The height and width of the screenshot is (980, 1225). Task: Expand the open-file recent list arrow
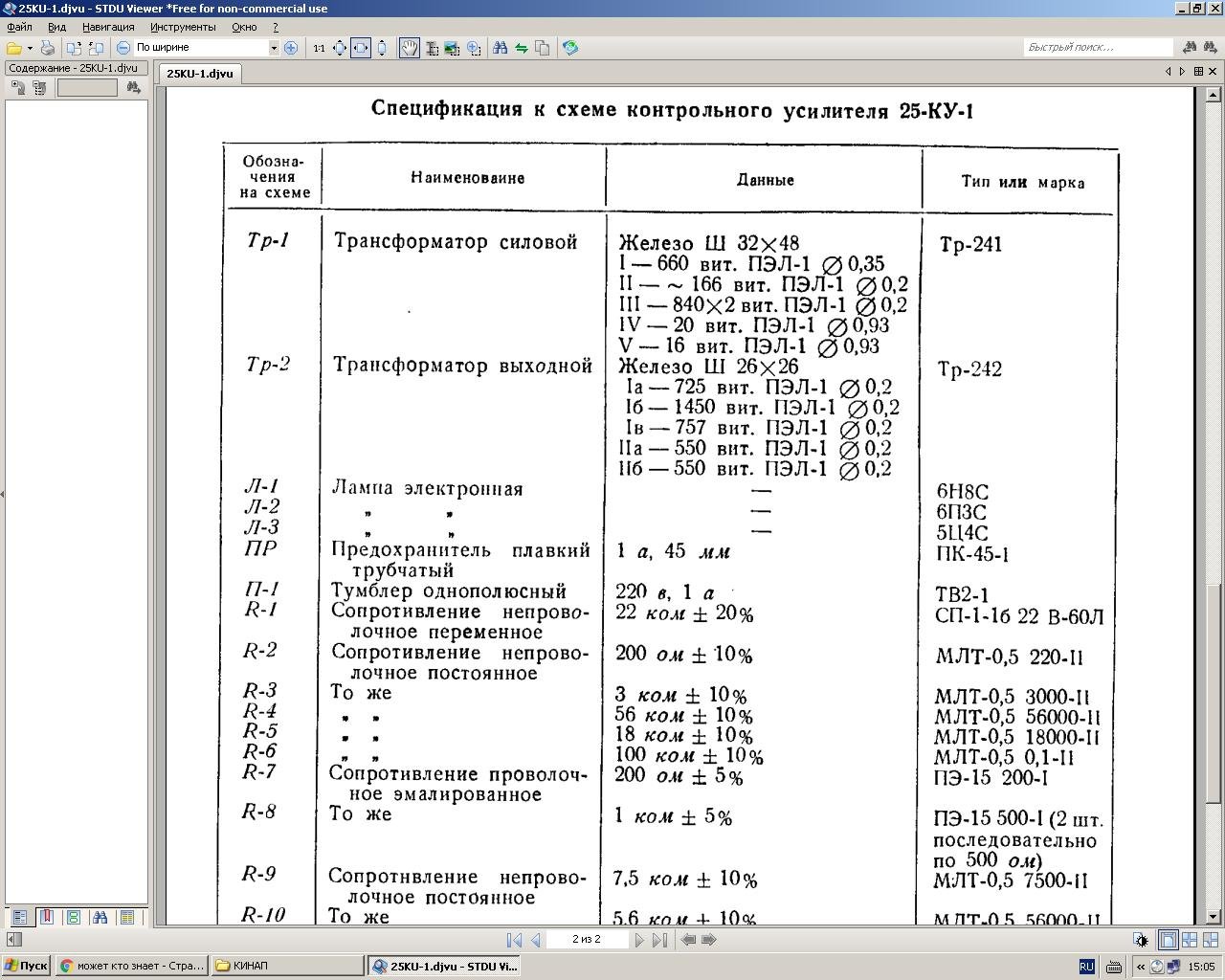30,48
